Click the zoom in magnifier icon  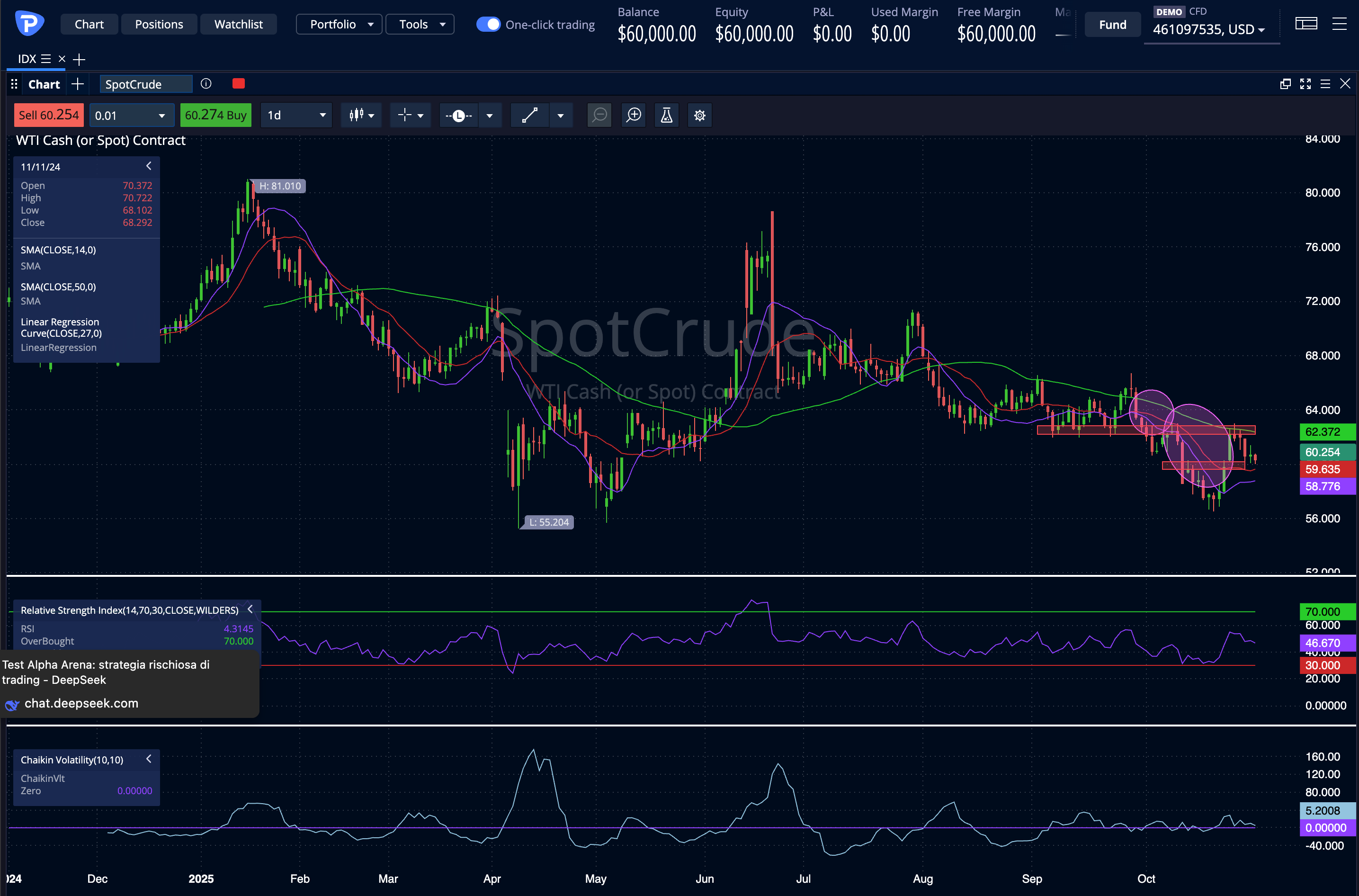pyautogui.click(x=634, y=116)
